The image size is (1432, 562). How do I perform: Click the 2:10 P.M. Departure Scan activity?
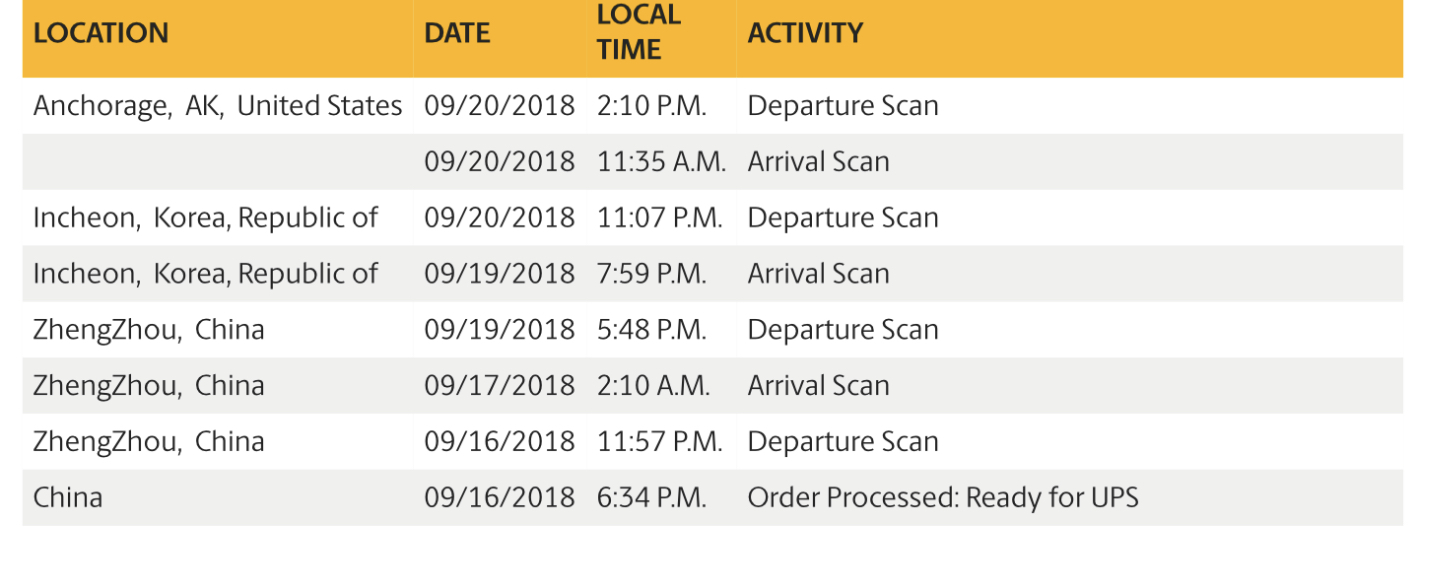point(842,106)
